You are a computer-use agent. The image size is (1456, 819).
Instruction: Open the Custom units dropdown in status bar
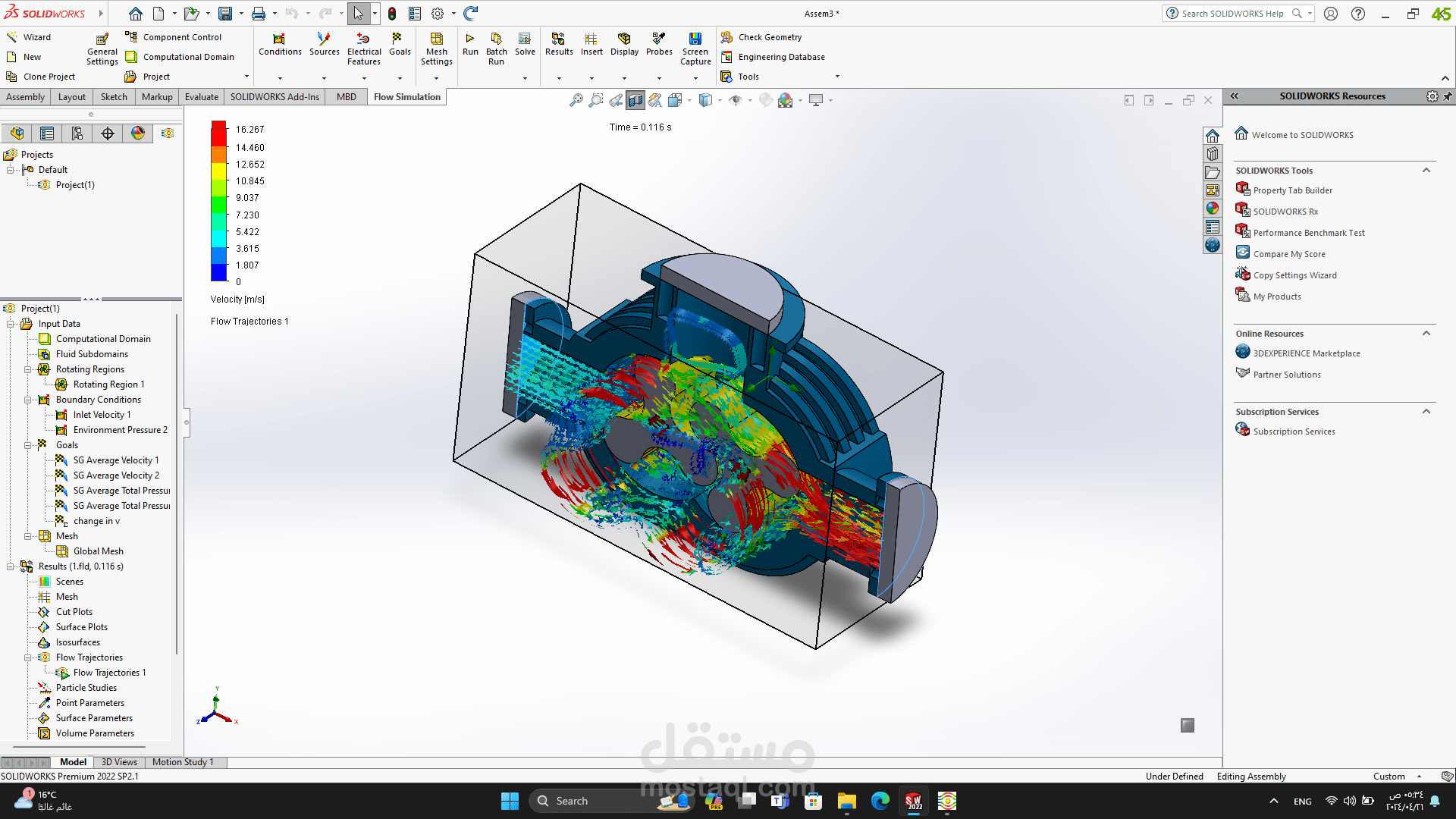(x=1419, y=777)
